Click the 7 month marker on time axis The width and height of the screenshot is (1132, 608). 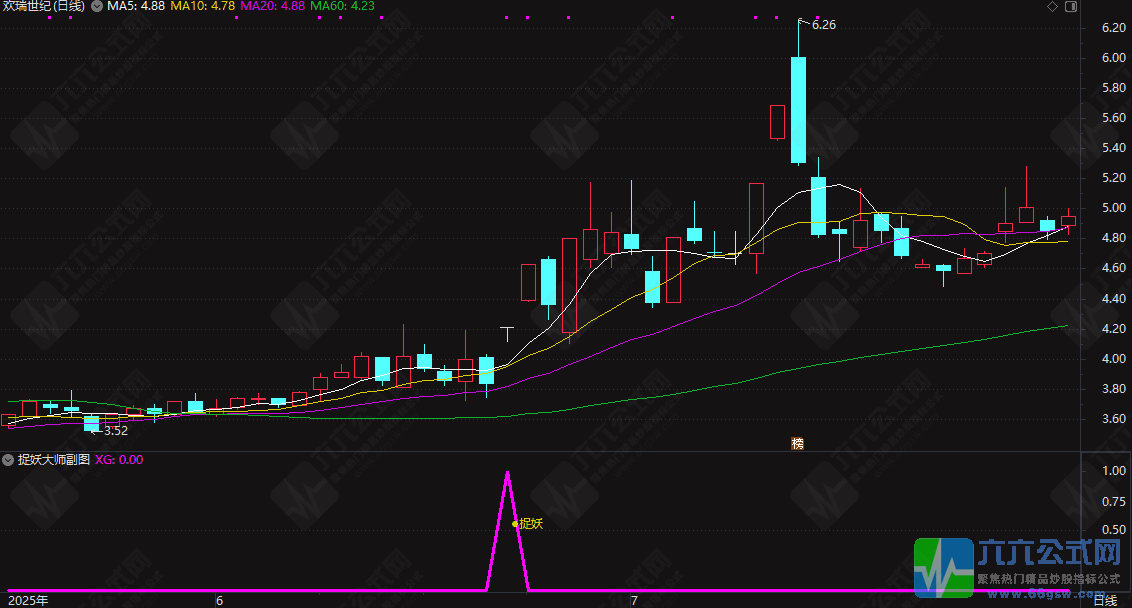(x=634, y=600)
